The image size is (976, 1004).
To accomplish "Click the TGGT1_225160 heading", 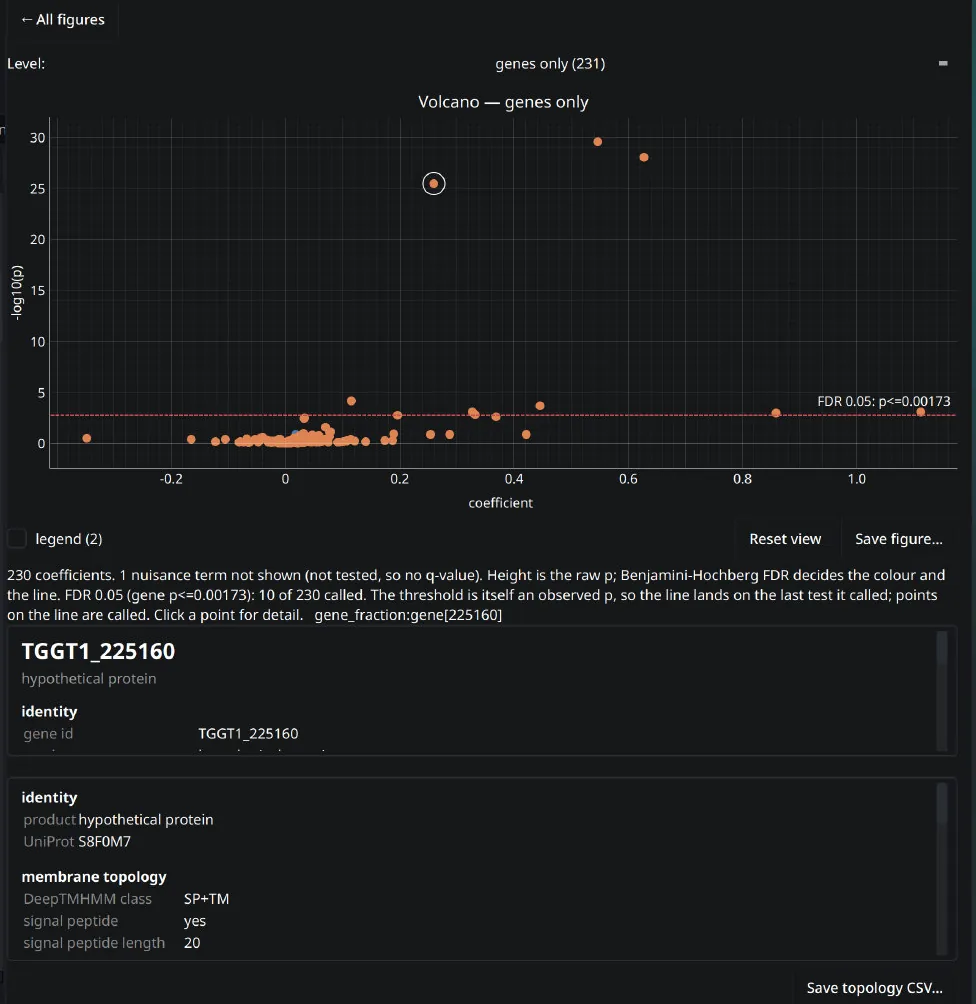I will click(98, 651).
